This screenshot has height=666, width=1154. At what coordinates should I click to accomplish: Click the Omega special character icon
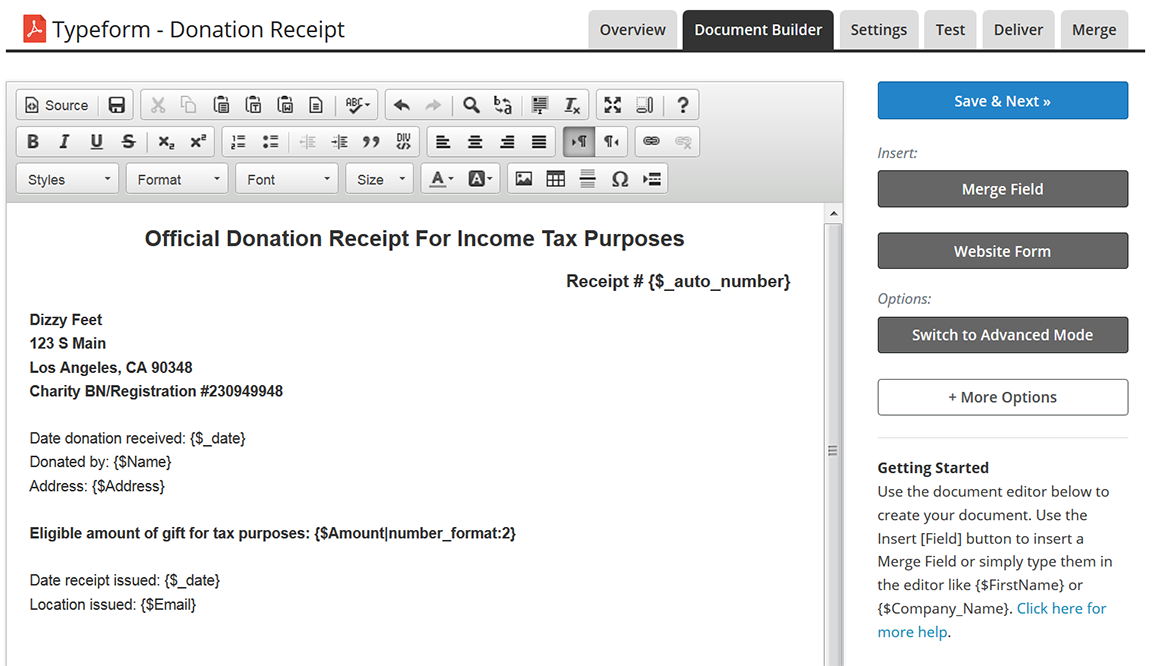620,179
